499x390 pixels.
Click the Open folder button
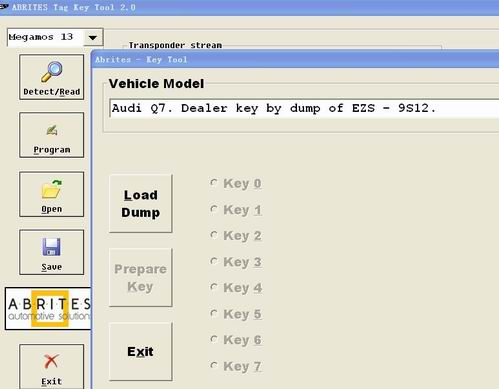coord(52,194)
